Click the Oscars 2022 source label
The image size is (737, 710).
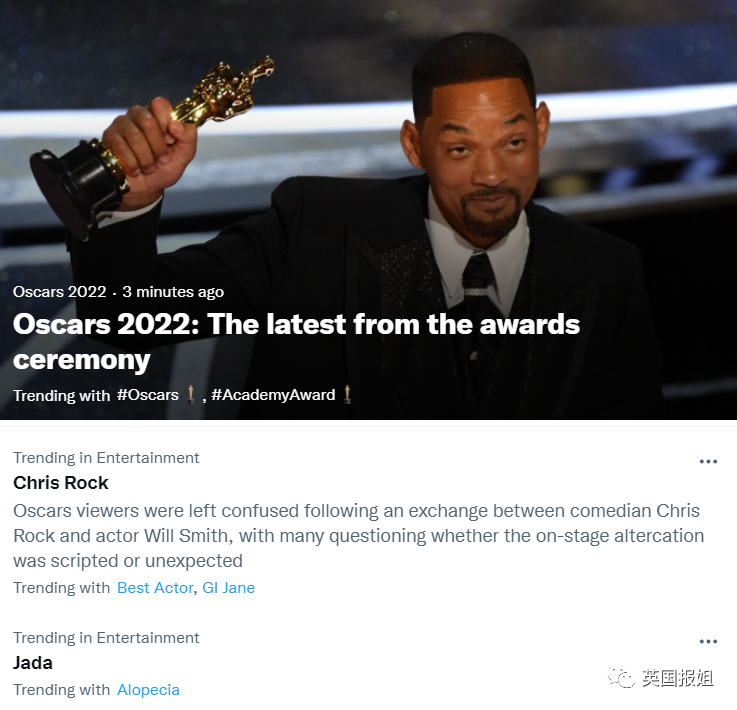[x=60, y=291]
